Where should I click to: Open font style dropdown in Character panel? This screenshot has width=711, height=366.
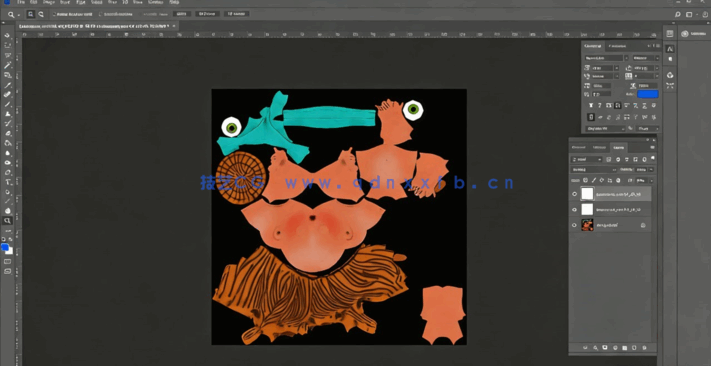(x=646, y=58)
